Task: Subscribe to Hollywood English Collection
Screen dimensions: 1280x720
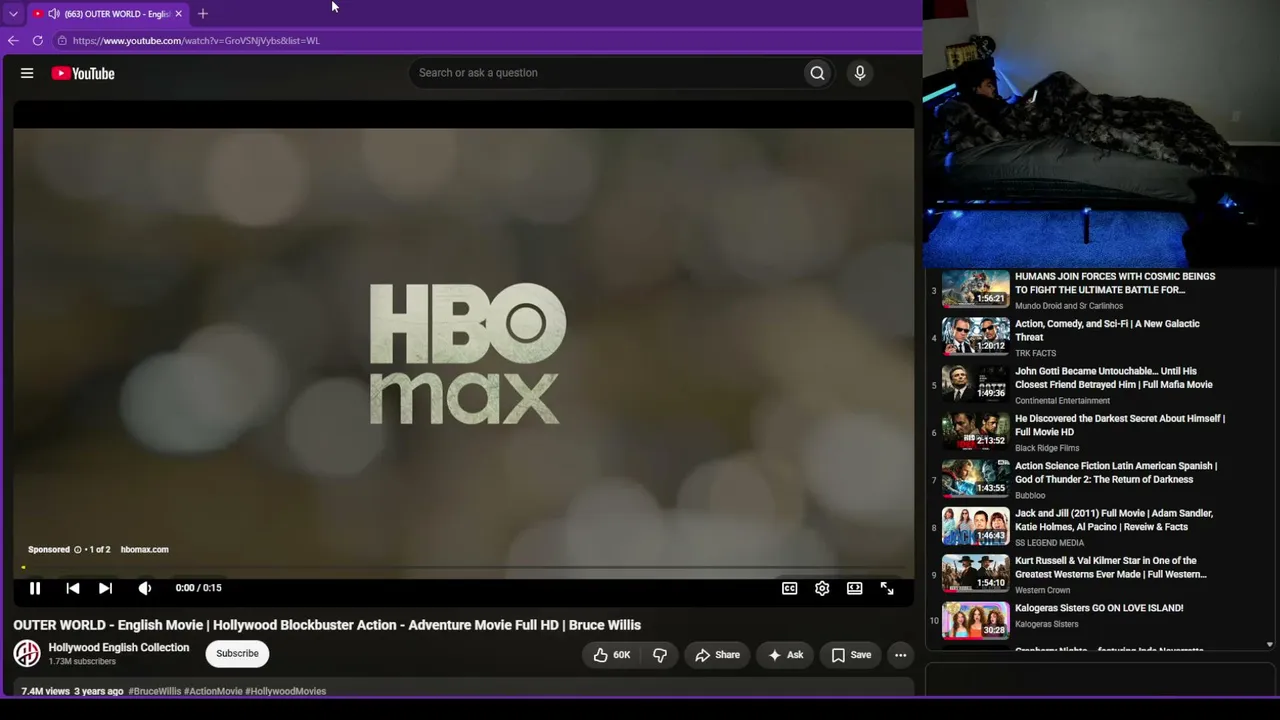Action: tap(237, 654)
